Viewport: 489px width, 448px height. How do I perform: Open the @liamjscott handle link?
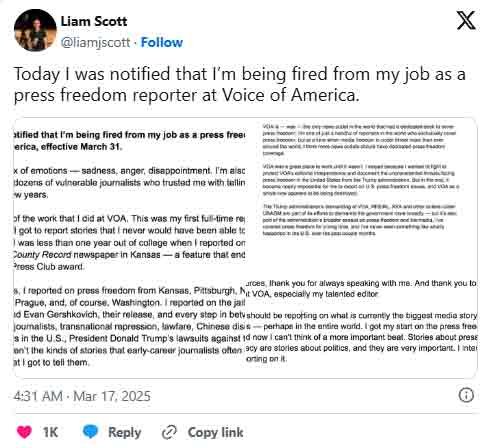[x=95, y=43]
